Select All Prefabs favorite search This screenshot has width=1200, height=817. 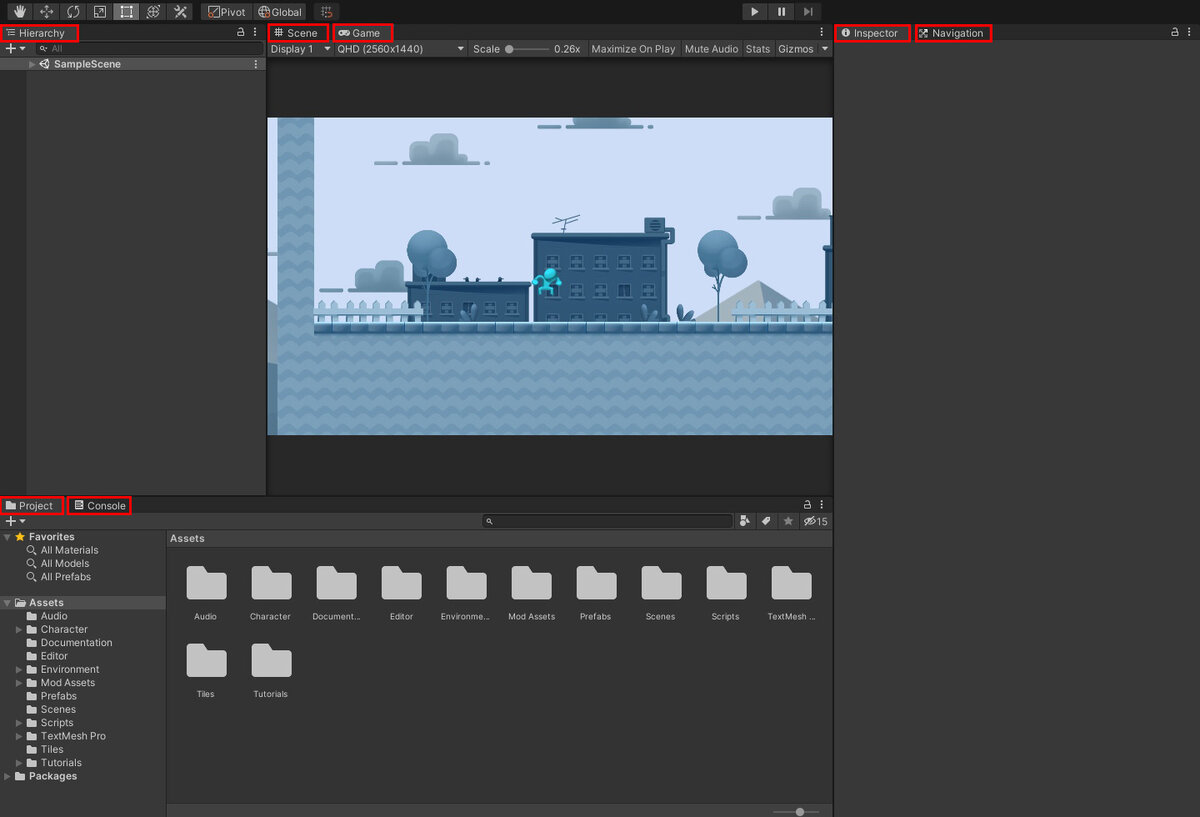click(x=66, y=576)
